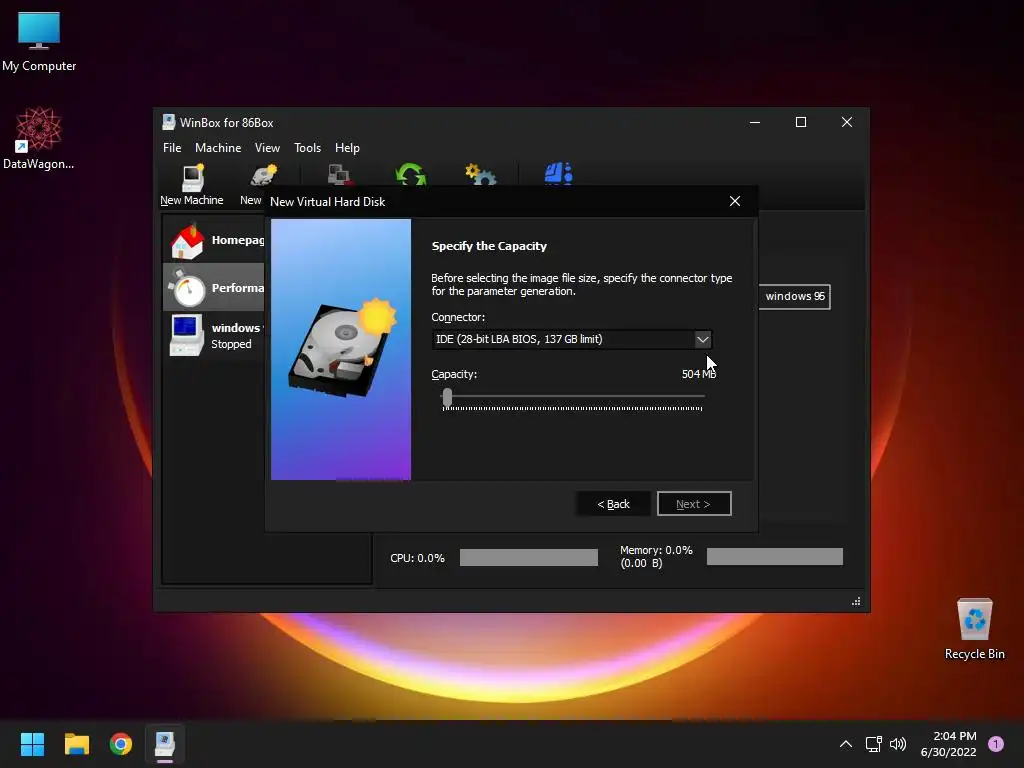Select the Performance sidebar item
The image size is (1024, 768).
point(214,287)
